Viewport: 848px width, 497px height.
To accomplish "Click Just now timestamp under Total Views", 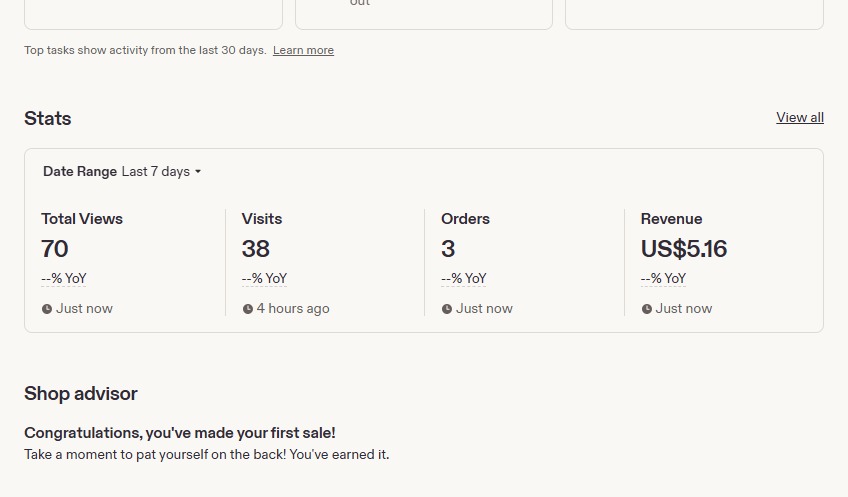I will [84, 308].
